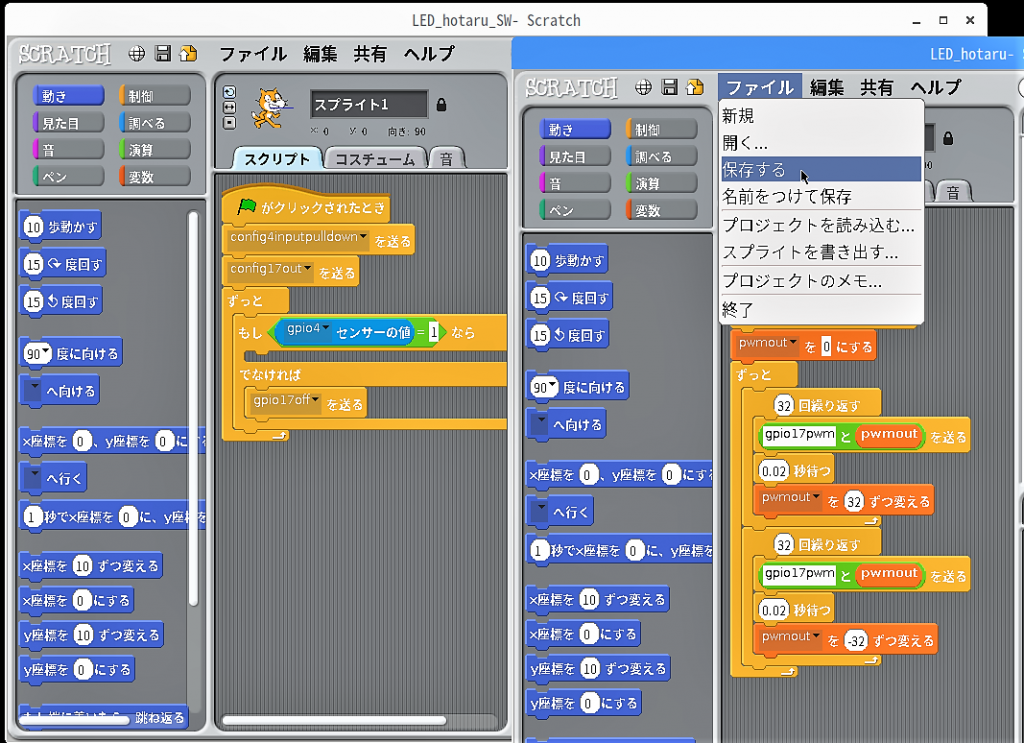The image size is (1024, 743).
Task: Choose プロジェクトのメモ… from the ファイル menu
Action: 821,281
